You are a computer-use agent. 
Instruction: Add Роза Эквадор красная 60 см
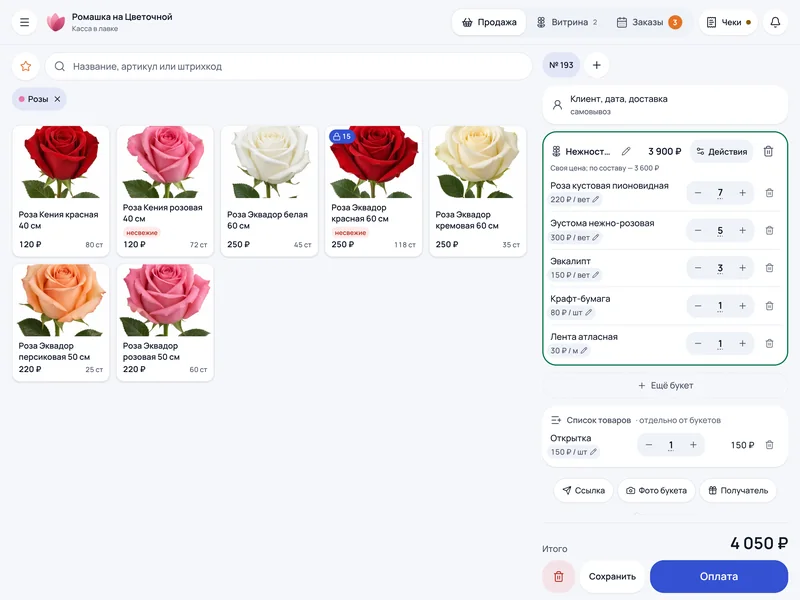click(373, 191)
